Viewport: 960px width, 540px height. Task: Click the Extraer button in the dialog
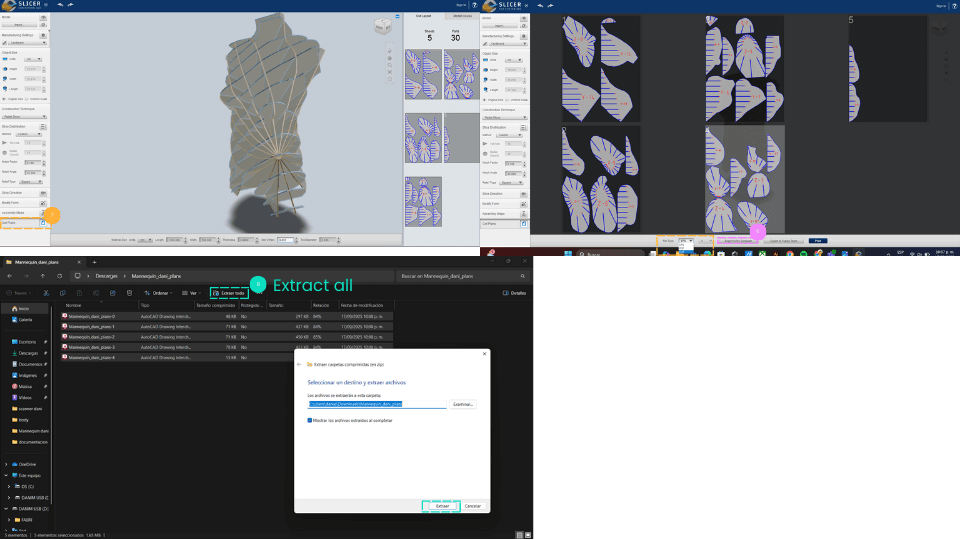[442, 506]
